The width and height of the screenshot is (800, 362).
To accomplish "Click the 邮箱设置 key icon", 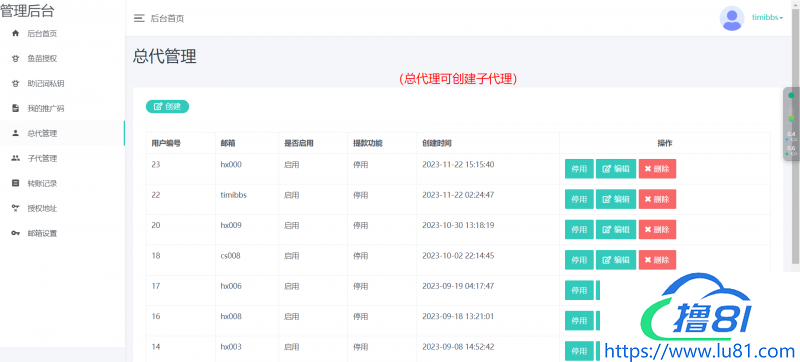I will tap(15, 234).
